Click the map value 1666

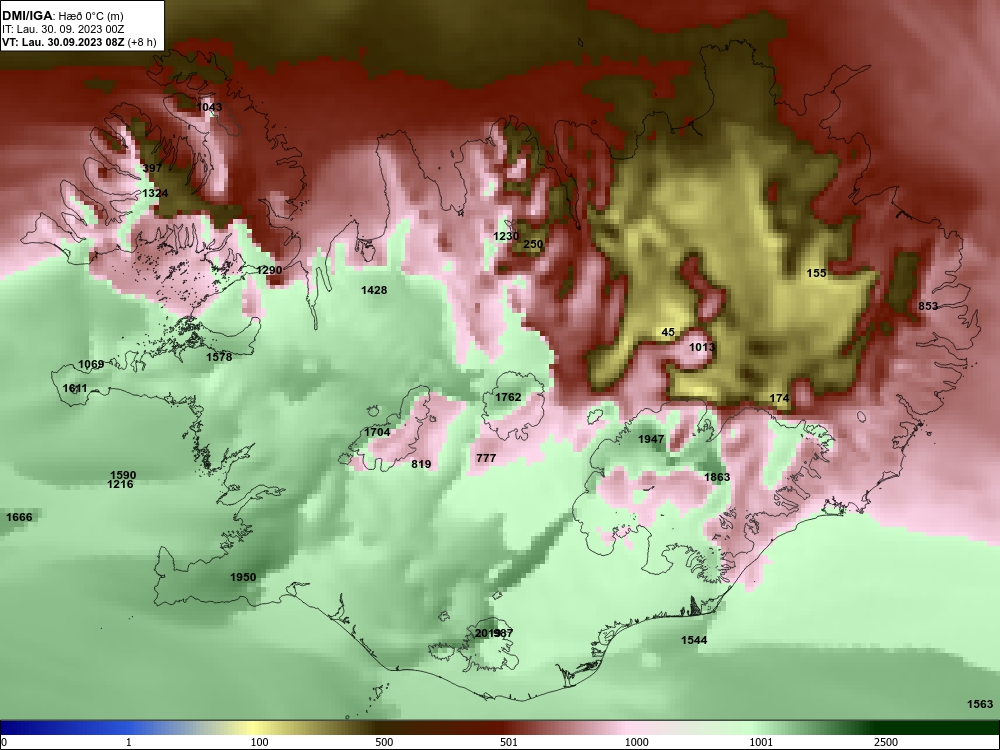(x=18, y=517)
